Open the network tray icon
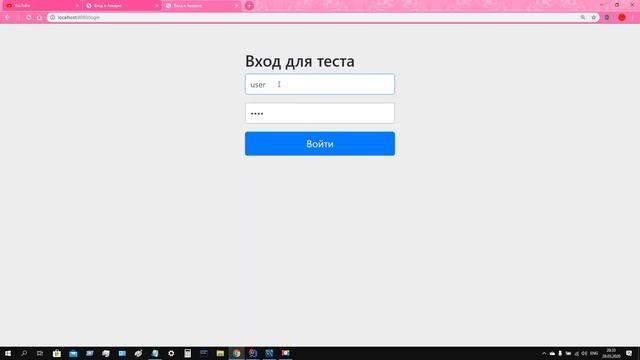 (x=576, y=353)
